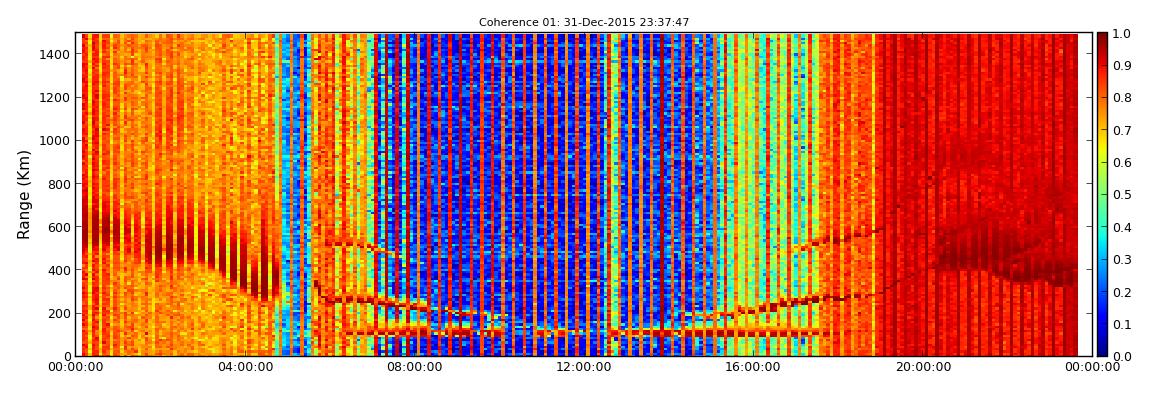Click the 800 y-axis range tick label
Screen dimensions: 1150x407
tap(59, 184)
